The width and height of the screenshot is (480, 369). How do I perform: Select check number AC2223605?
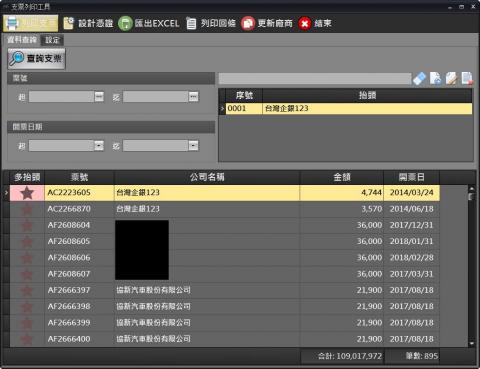coord(79,193)
